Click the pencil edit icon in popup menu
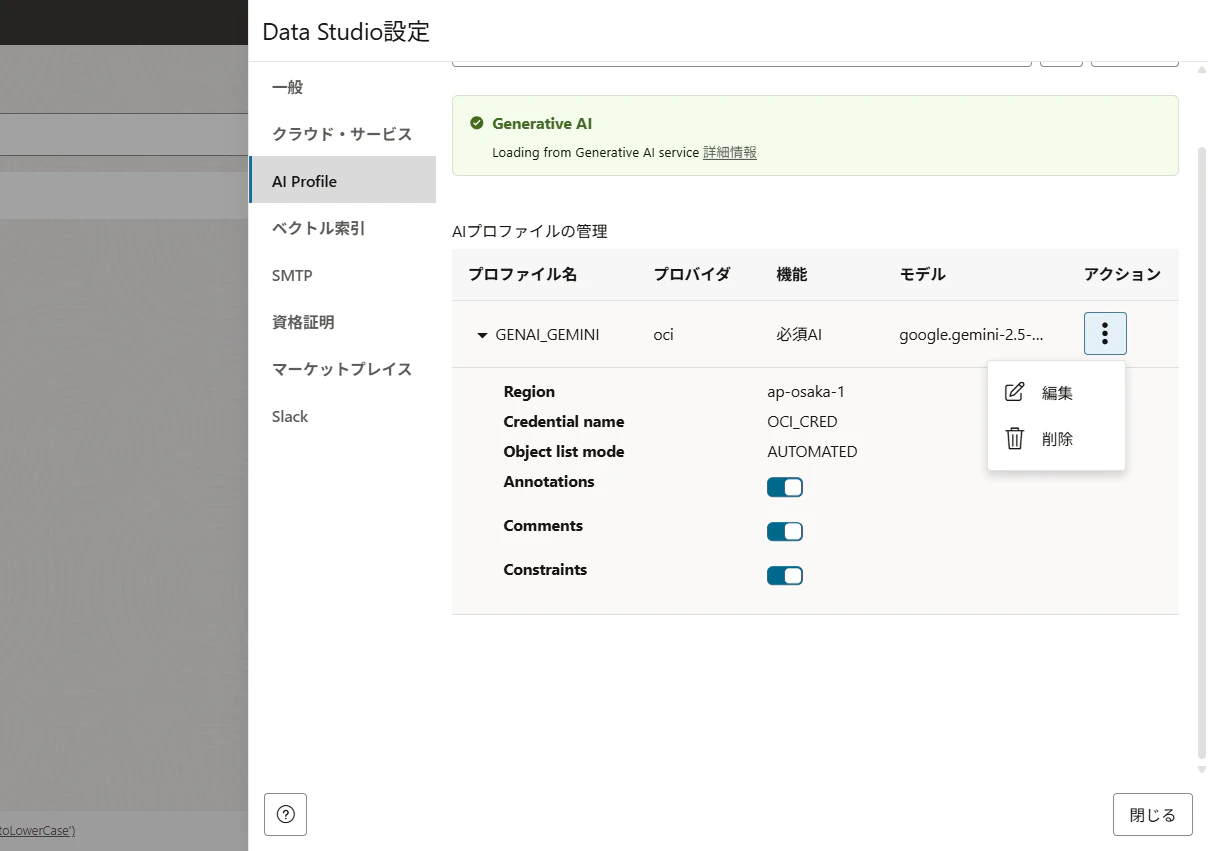Viewport: 1208px width, 851px height. (x=1014, y=392)
